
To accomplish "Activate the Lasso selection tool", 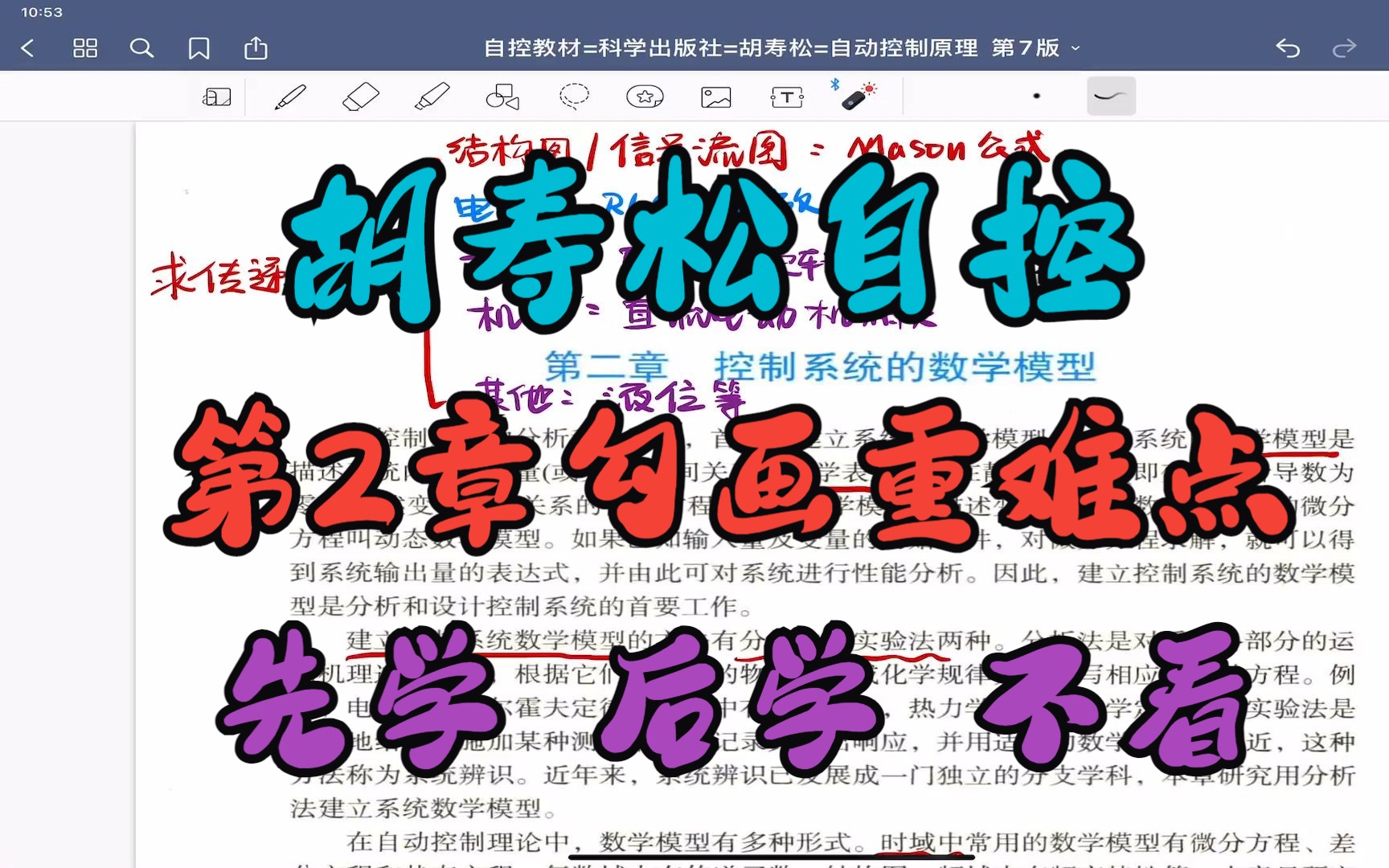I will [573, 96].
